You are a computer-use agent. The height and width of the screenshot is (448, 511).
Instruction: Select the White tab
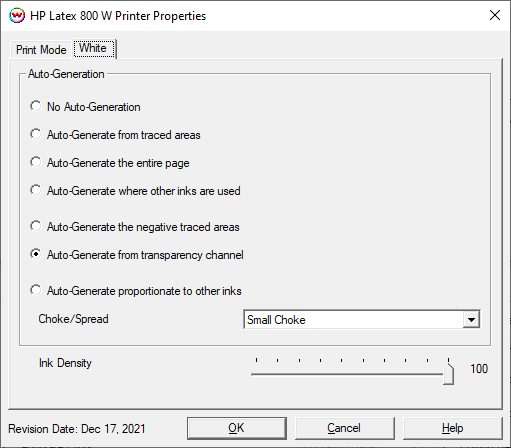click(94, 48)
